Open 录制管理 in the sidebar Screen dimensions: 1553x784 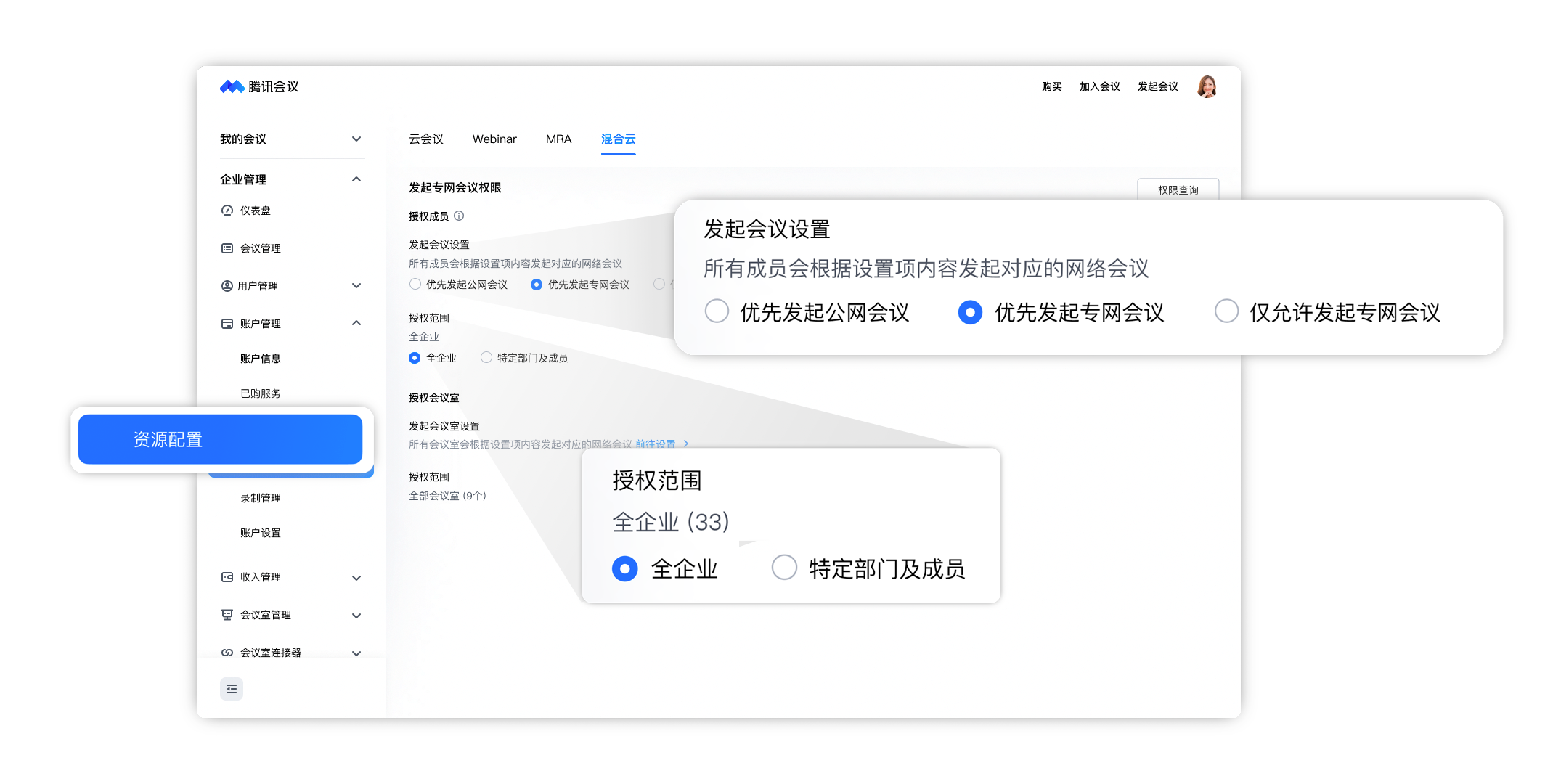[x=261, y=498]
